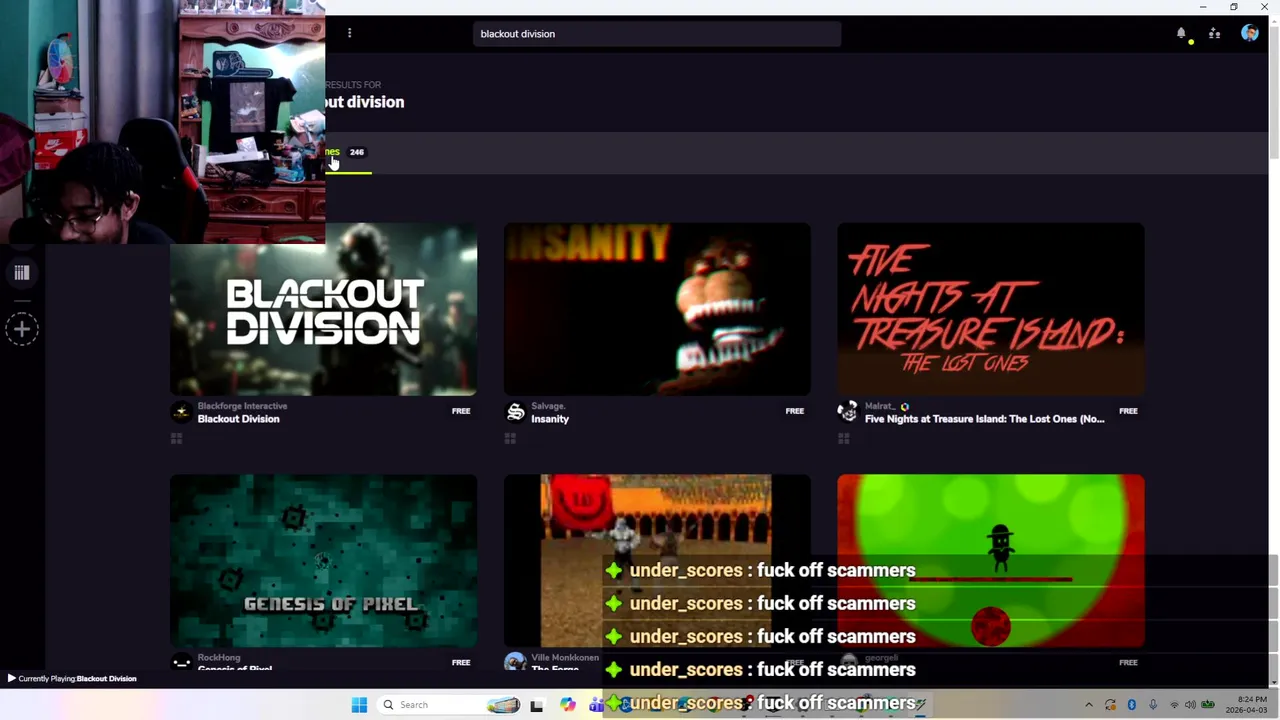Click the 'Ville Monkkonen' developer name
1280x720 pixels.
(x=565, y=657)
